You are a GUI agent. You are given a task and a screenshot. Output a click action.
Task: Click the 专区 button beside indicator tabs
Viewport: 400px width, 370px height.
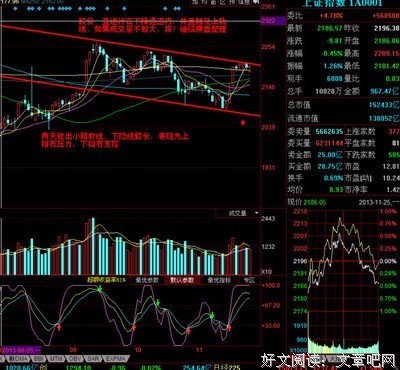249,280
